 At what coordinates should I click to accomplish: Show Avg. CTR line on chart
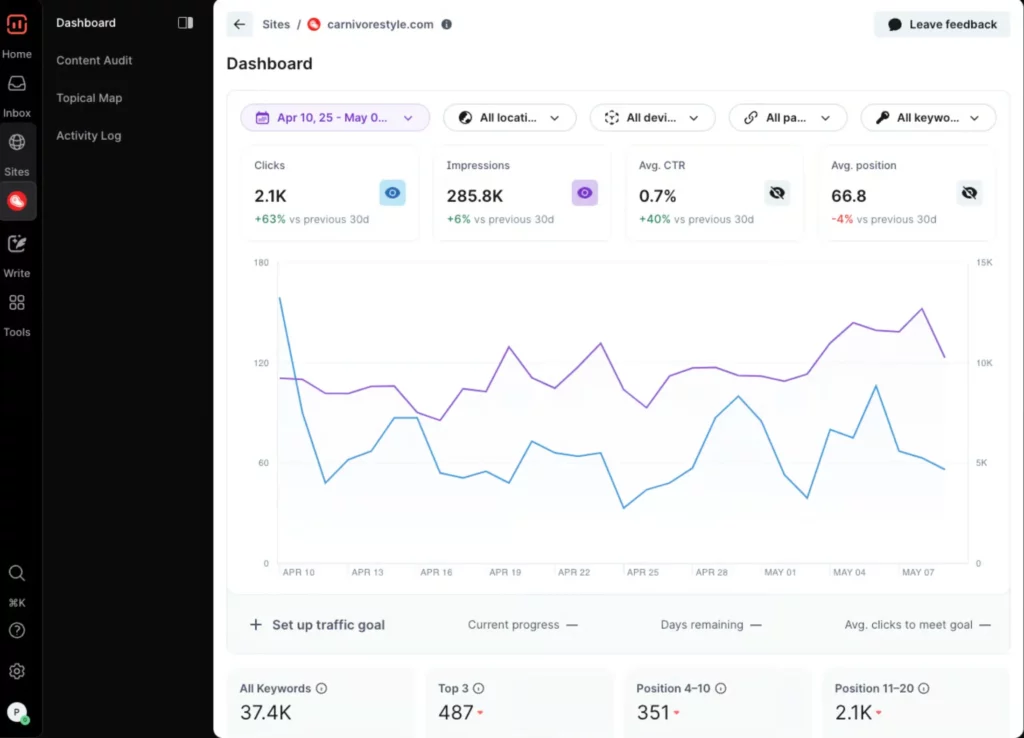[x=777, y=193]
